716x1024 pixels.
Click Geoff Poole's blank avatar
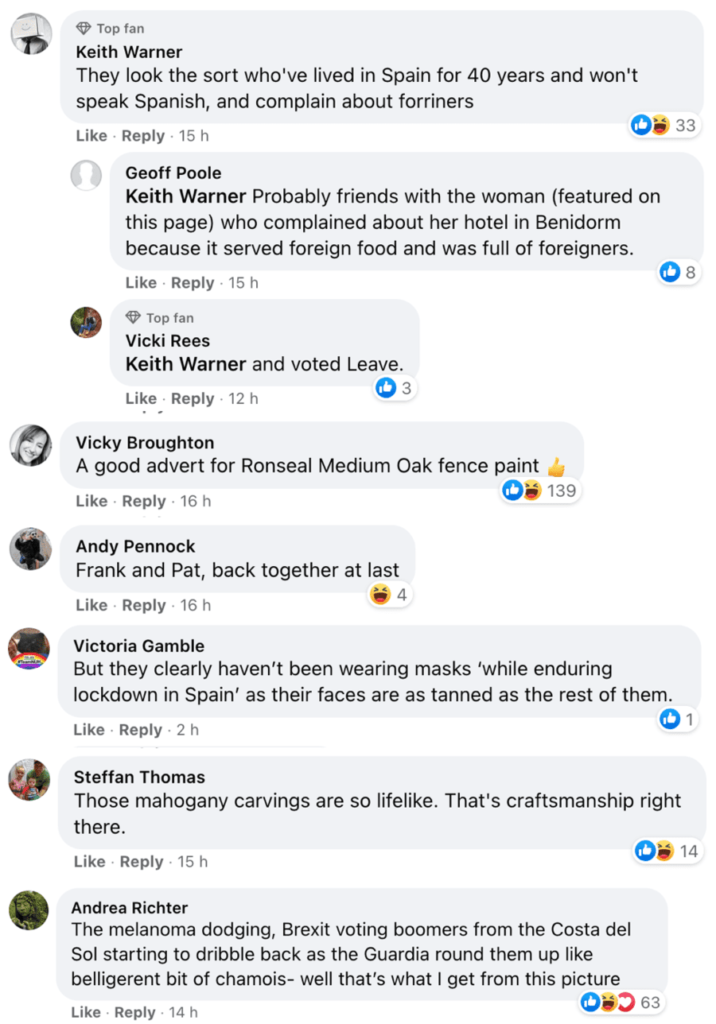point(86,175)
